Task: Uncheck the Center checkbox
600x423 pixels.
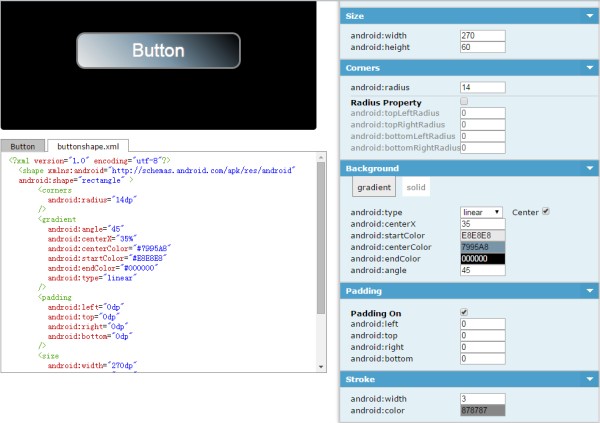Action: click(x=546, y=211)
